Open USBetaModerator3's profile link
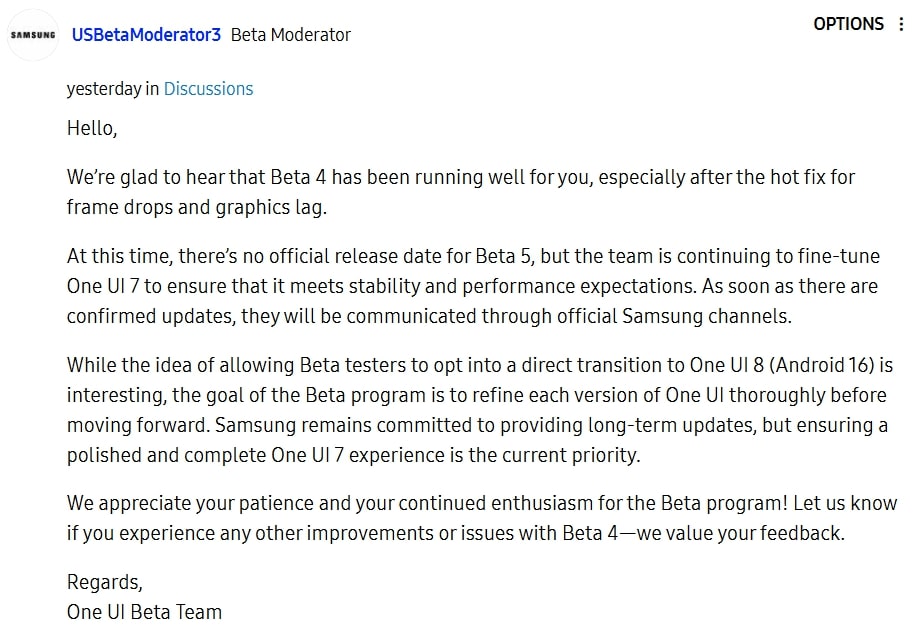Screen dimensions: 922x630 (x=146, y=35)
